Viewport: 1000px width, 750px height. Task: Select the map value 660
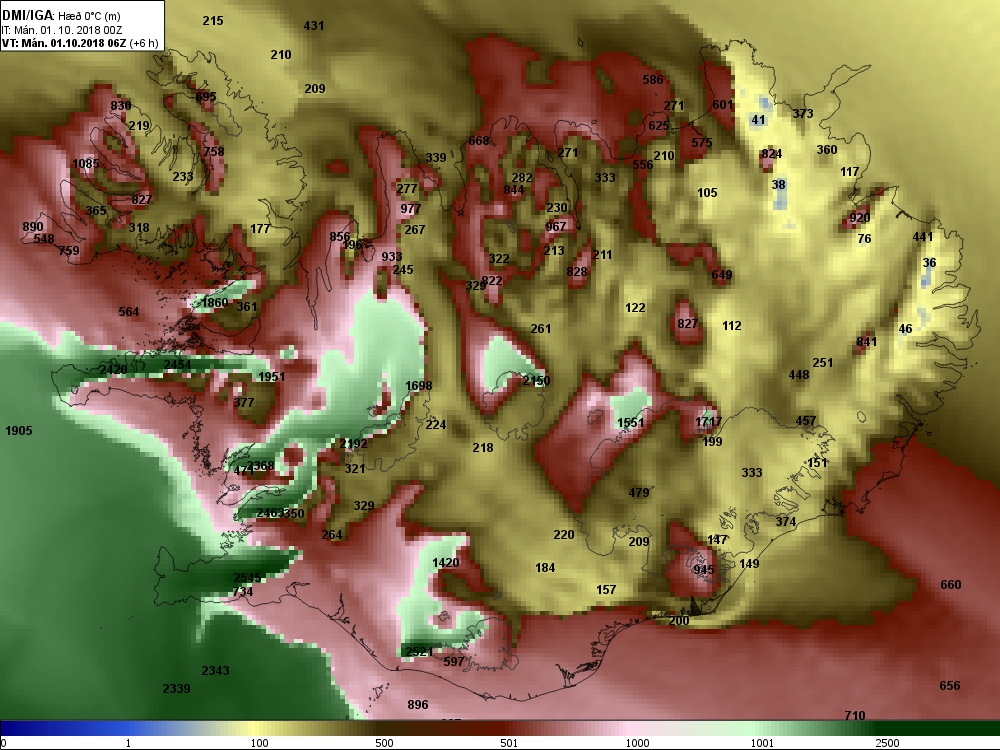coord(950,585)
